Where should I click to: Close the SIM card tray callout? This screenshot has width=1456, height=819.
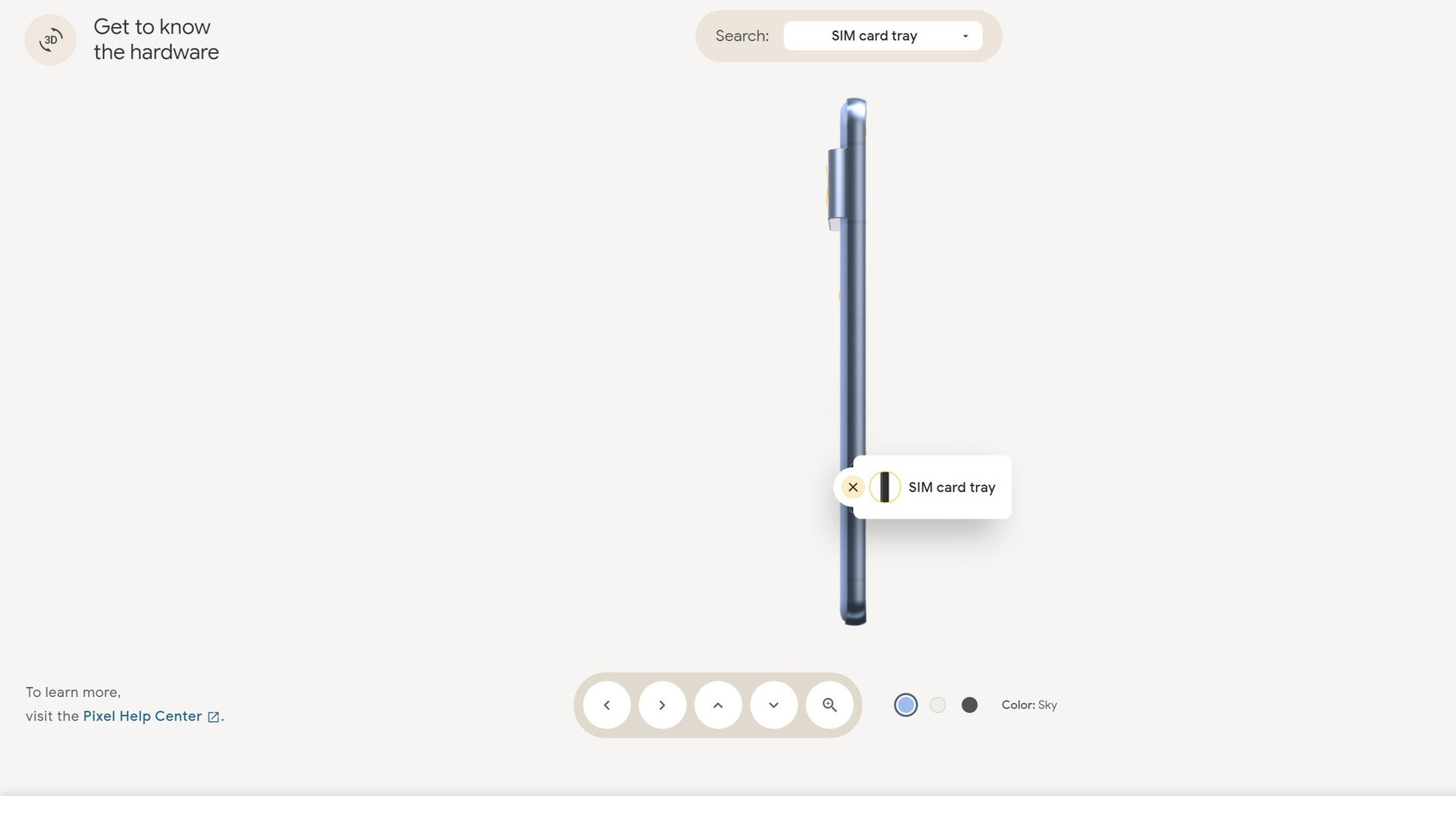(x=853, y=487)
